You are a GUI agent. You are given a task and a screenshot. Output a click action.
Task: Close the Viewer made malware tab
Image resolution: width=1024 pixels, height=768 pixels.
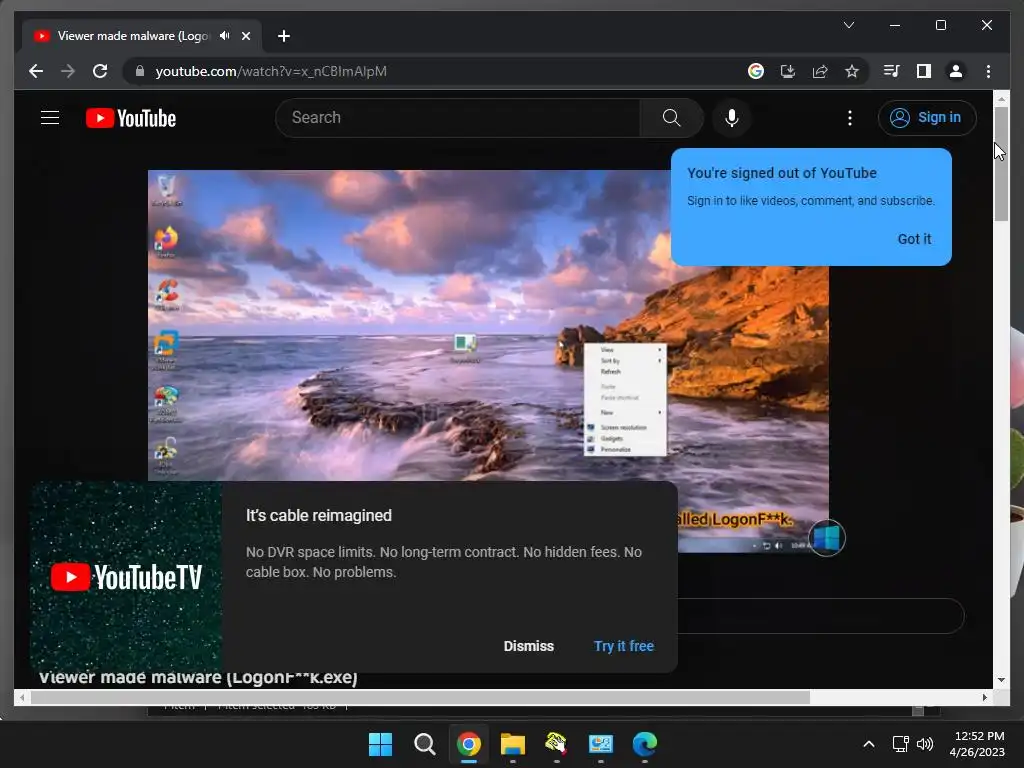(x=246, y=36)
